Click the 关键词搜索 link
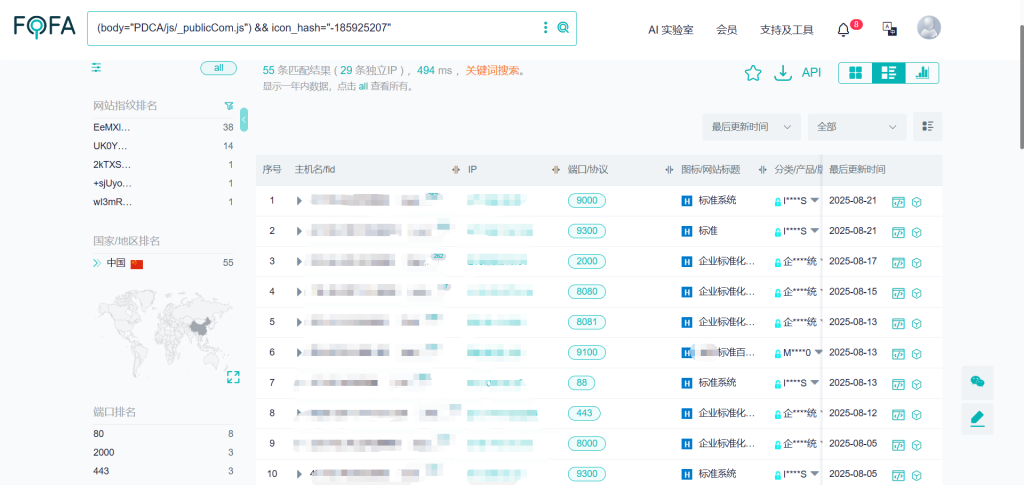 492,71
